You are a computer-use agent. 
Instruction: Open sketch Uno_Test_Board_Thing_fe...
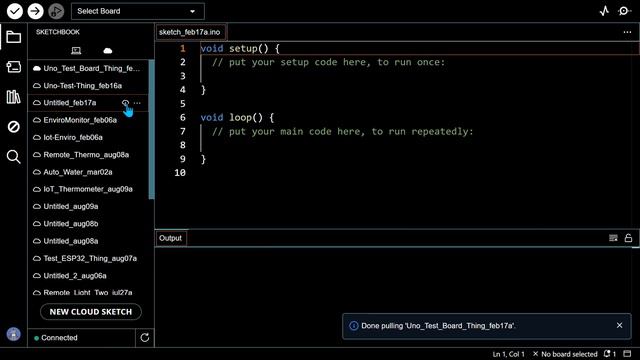pyautogui.click(x=92, y=69)
